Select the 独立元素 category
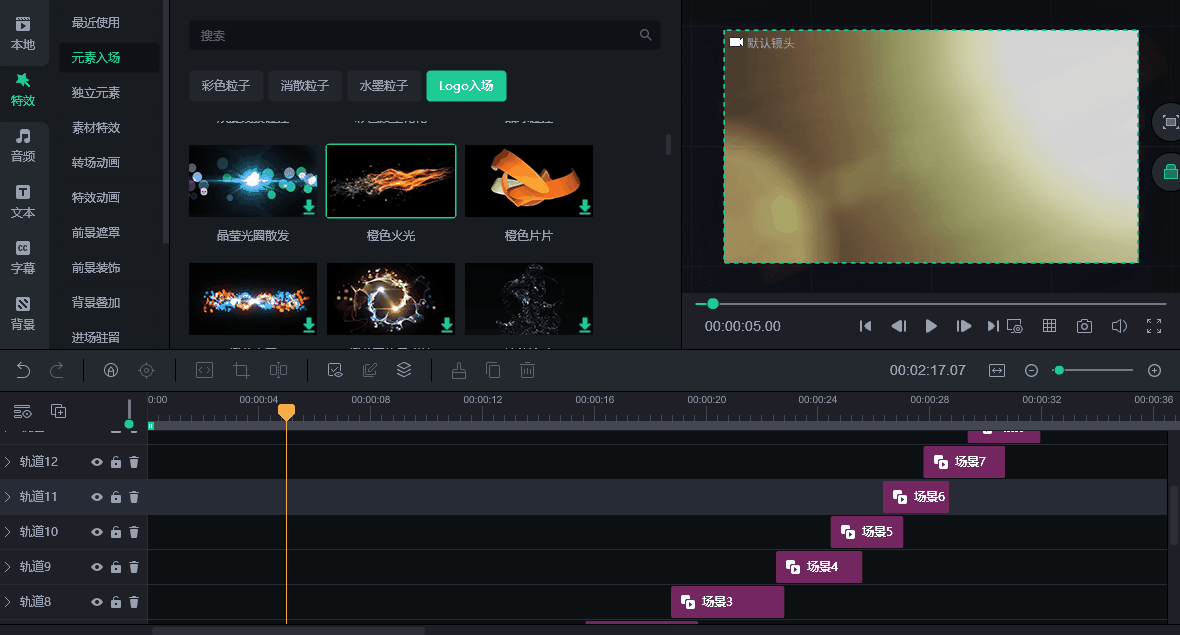1180x635 pixels. point(96,93)
